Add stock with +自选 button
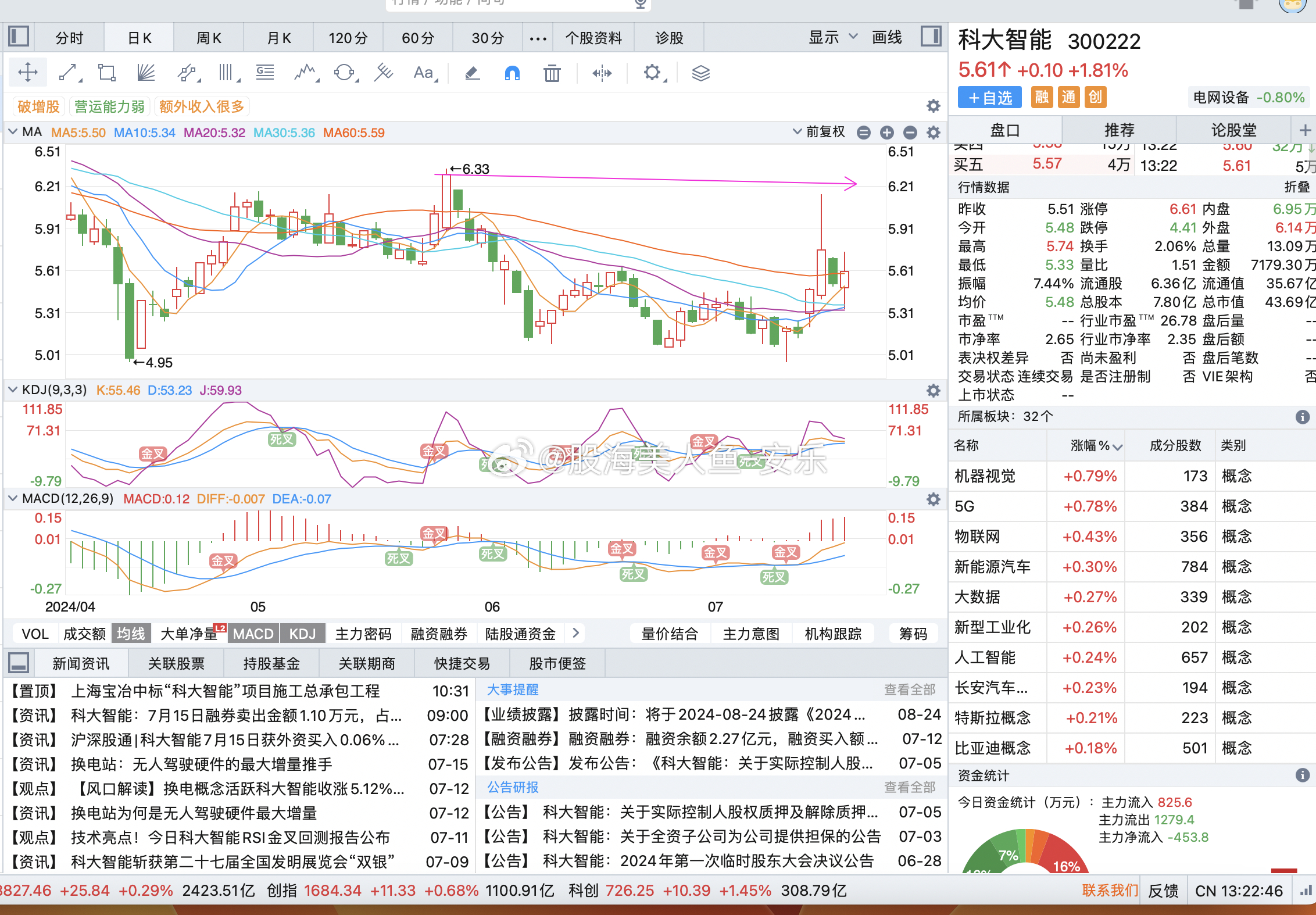Screen dimensions: 1316x915 tap(990, 98)
